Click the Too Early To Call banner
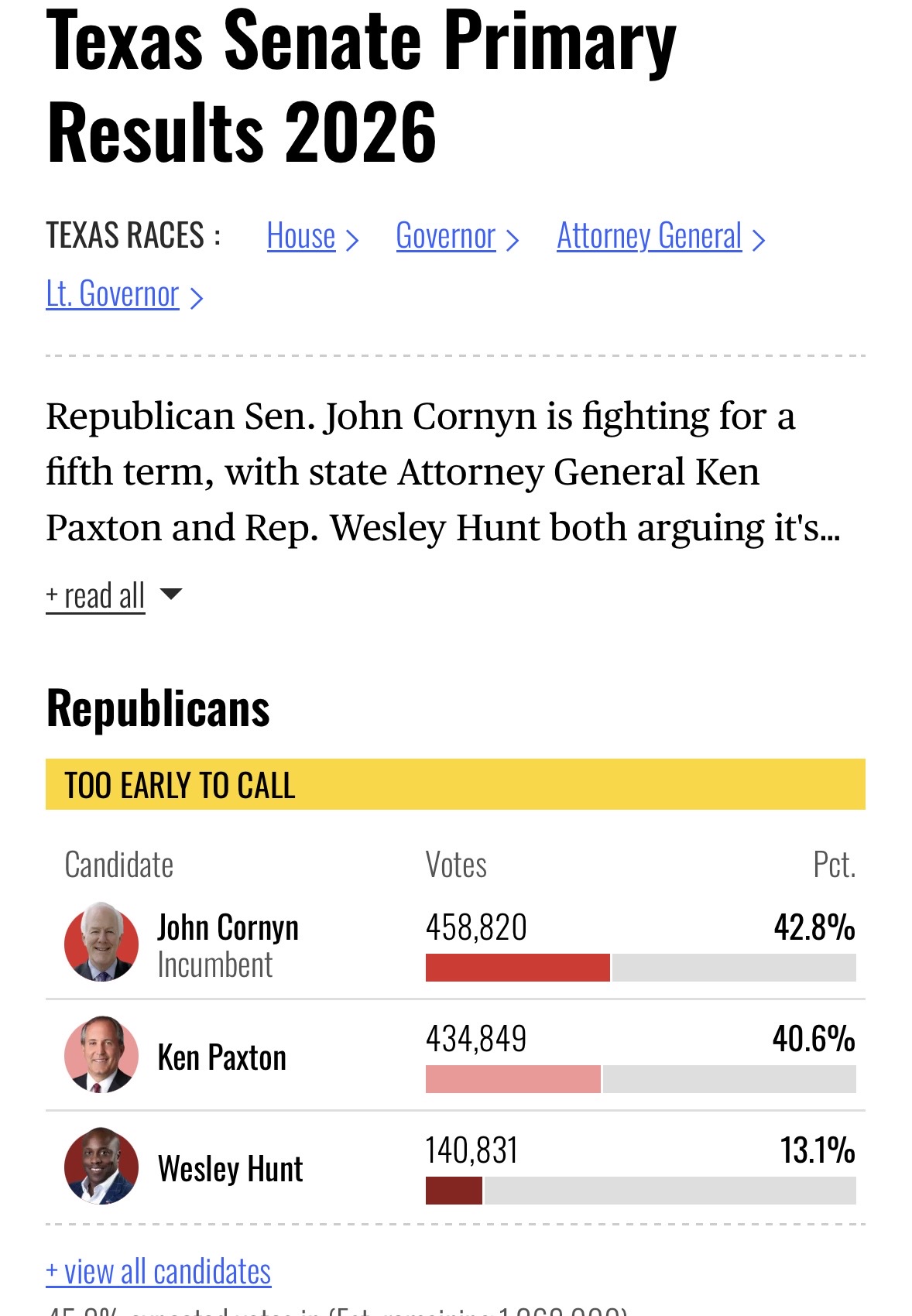Viewport: 912px width, 1316px height. (x=455, y=784)
